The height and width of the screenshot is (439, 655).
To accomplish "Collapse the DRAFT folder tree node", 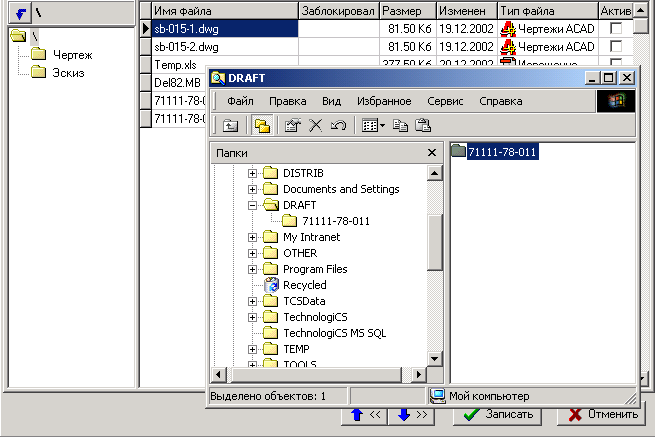I will [253, 205].
